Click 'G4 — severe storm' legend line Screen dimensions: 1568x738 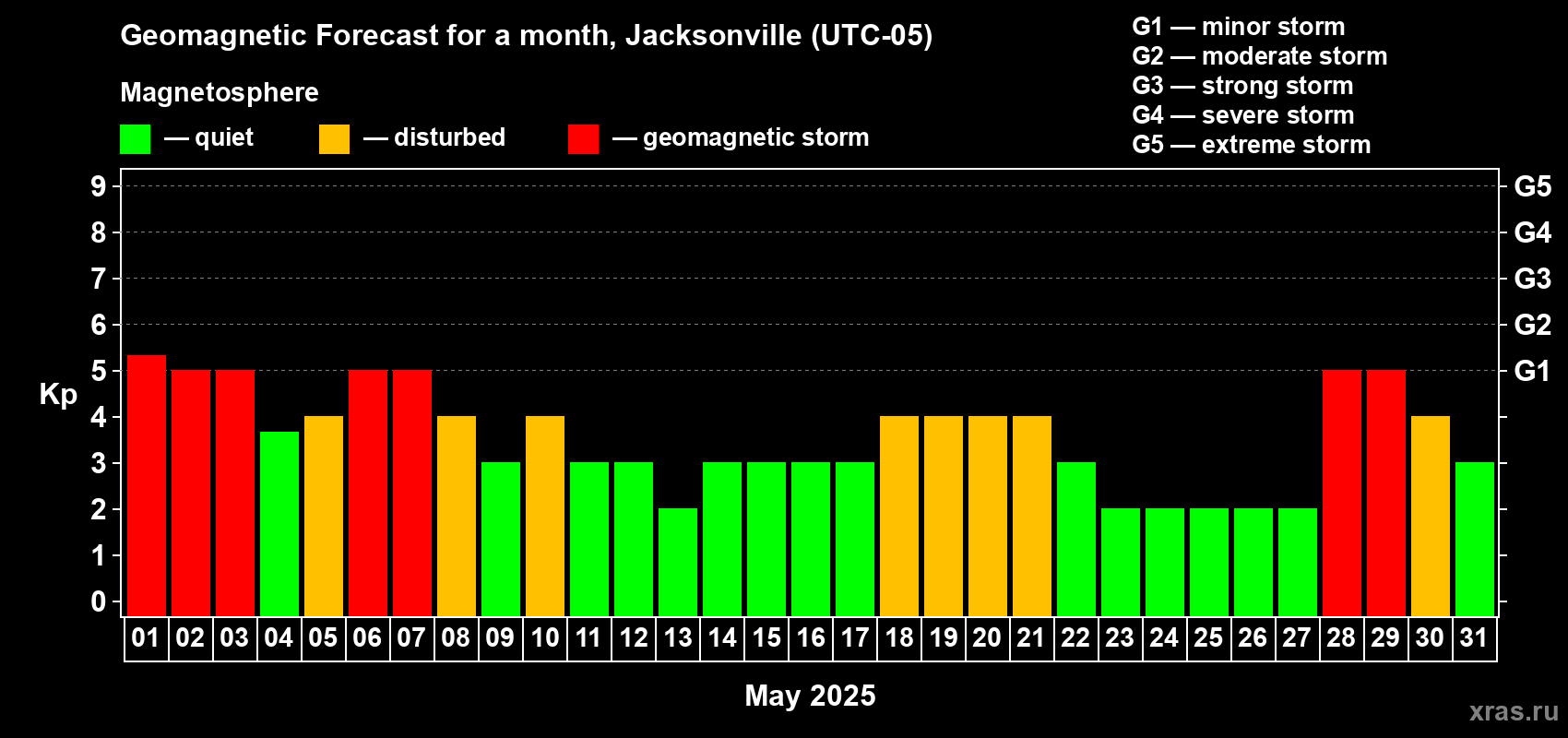(1242, 115)
